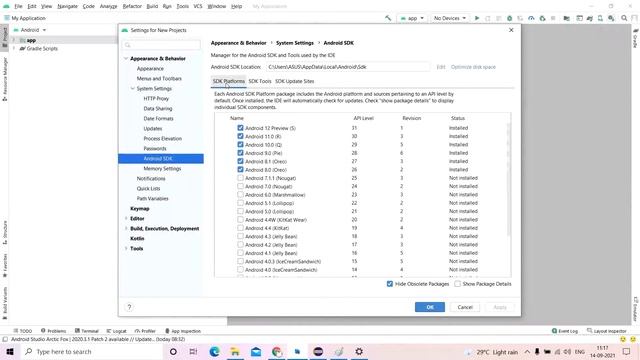Toggle Hide Obsolete Packages checkbox

point(390,284)
